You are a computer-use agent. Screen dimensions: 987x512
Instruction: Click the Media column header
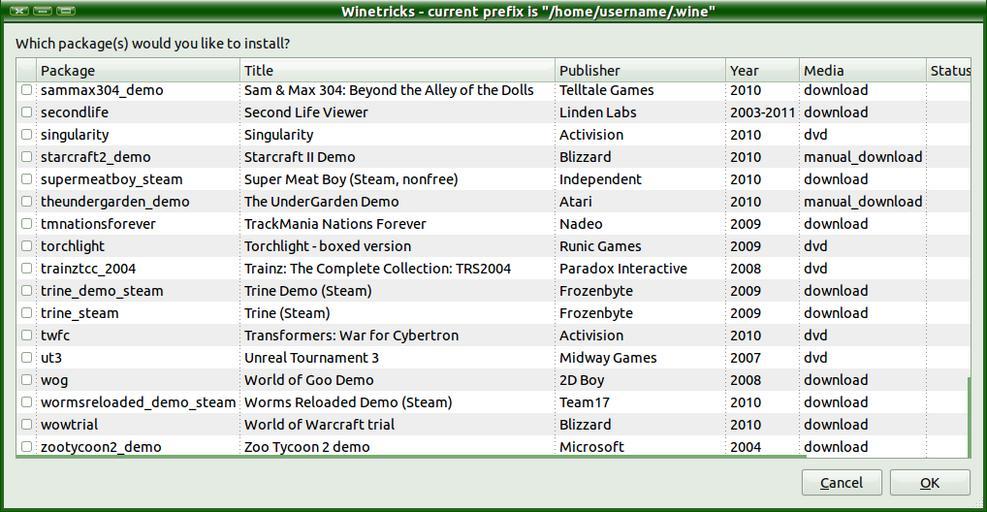pos(862,70)
